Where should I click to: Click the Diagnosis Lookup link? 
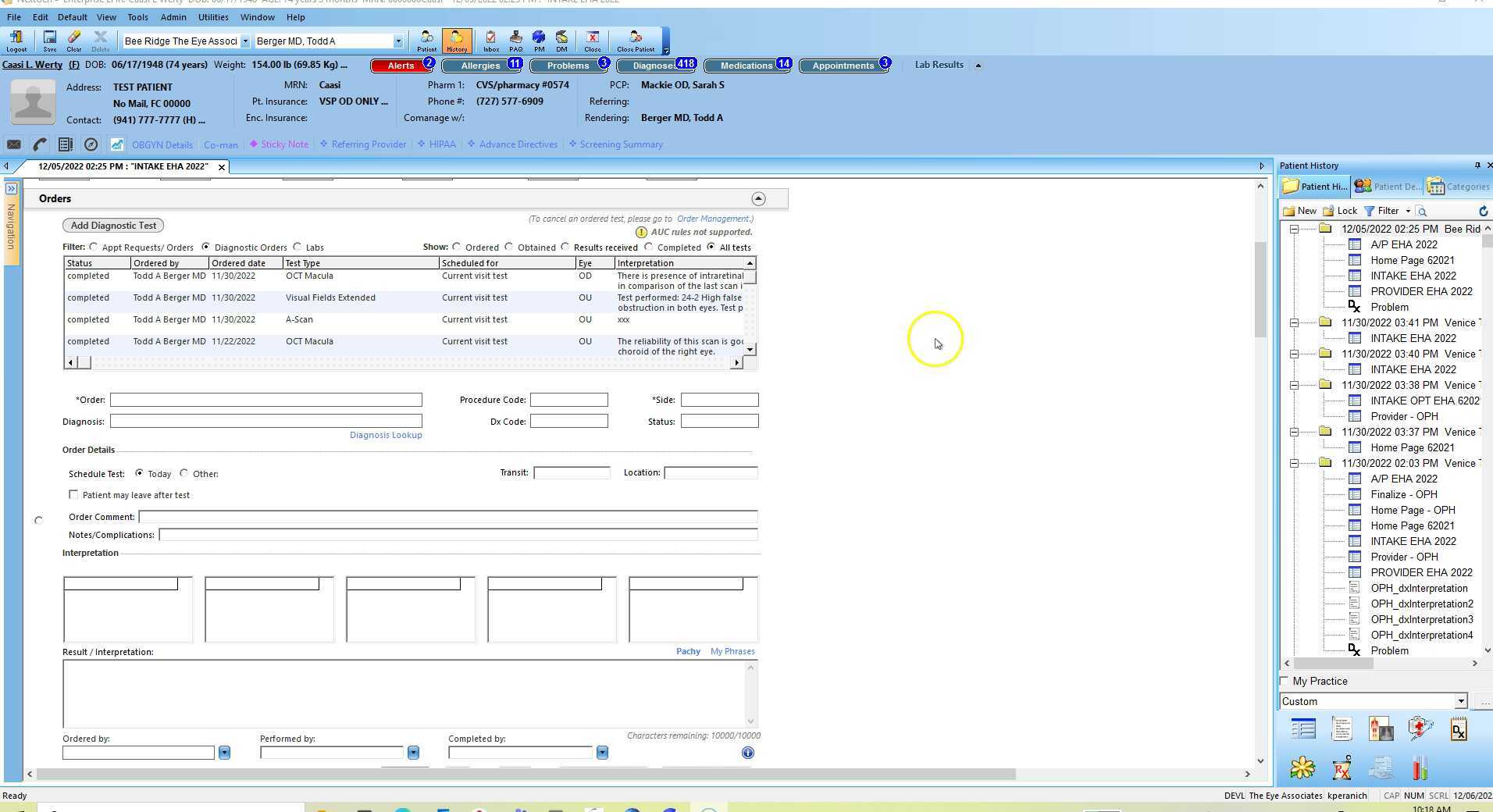tap(385, 435)
